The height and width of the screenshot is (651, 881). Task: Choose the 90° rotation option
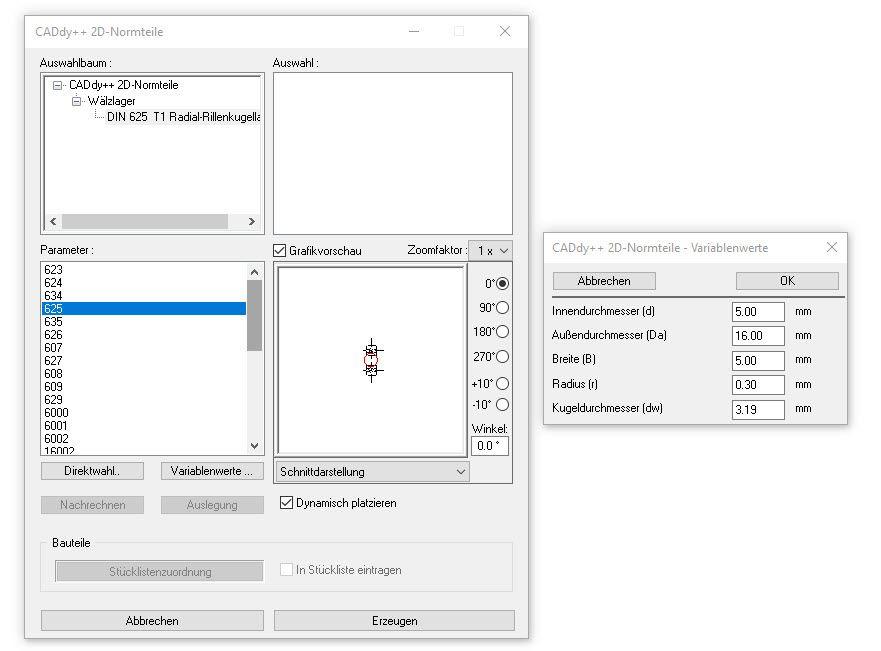(x=502, y=308)
